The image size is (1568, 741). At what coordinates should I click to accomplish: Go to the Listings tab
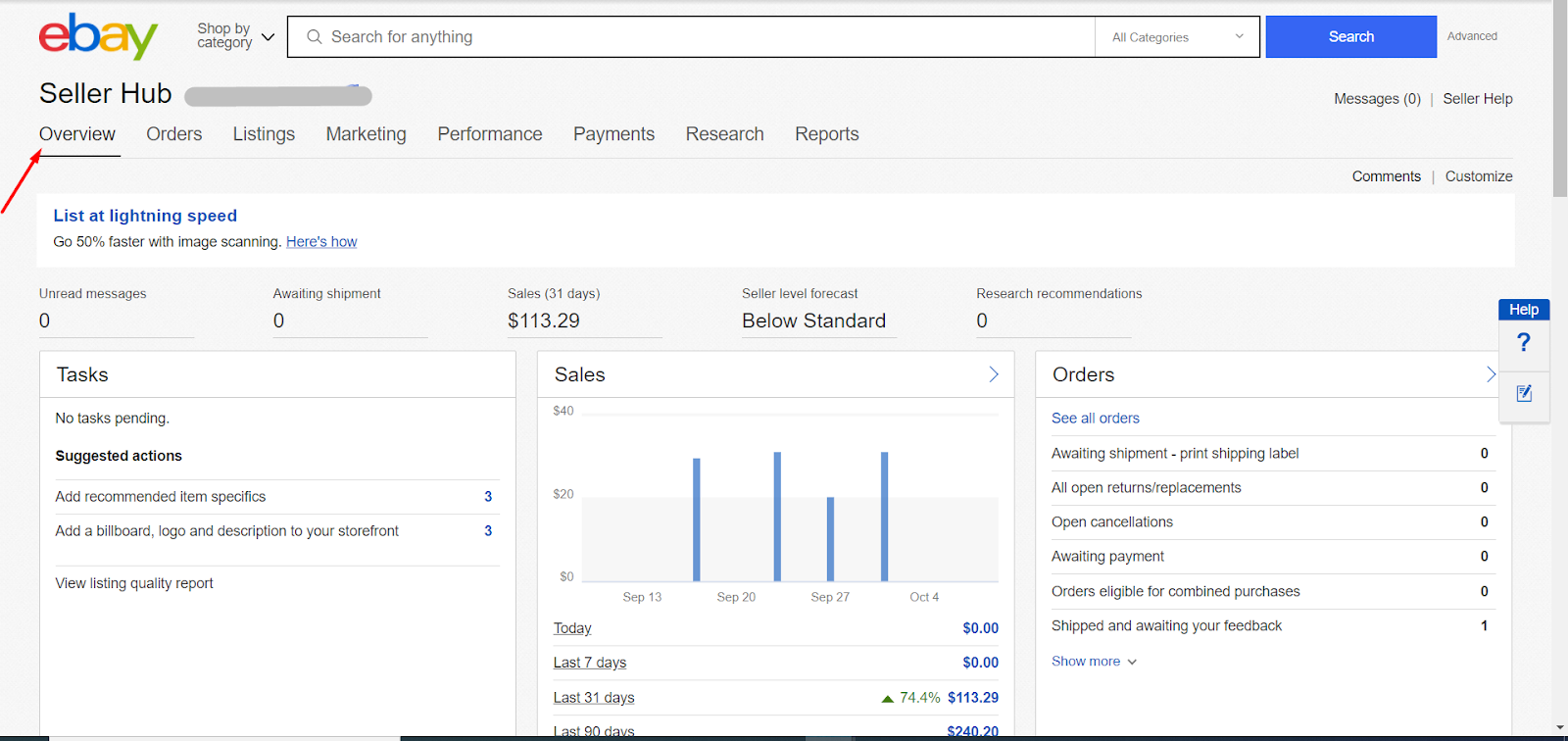pos(264,134)
